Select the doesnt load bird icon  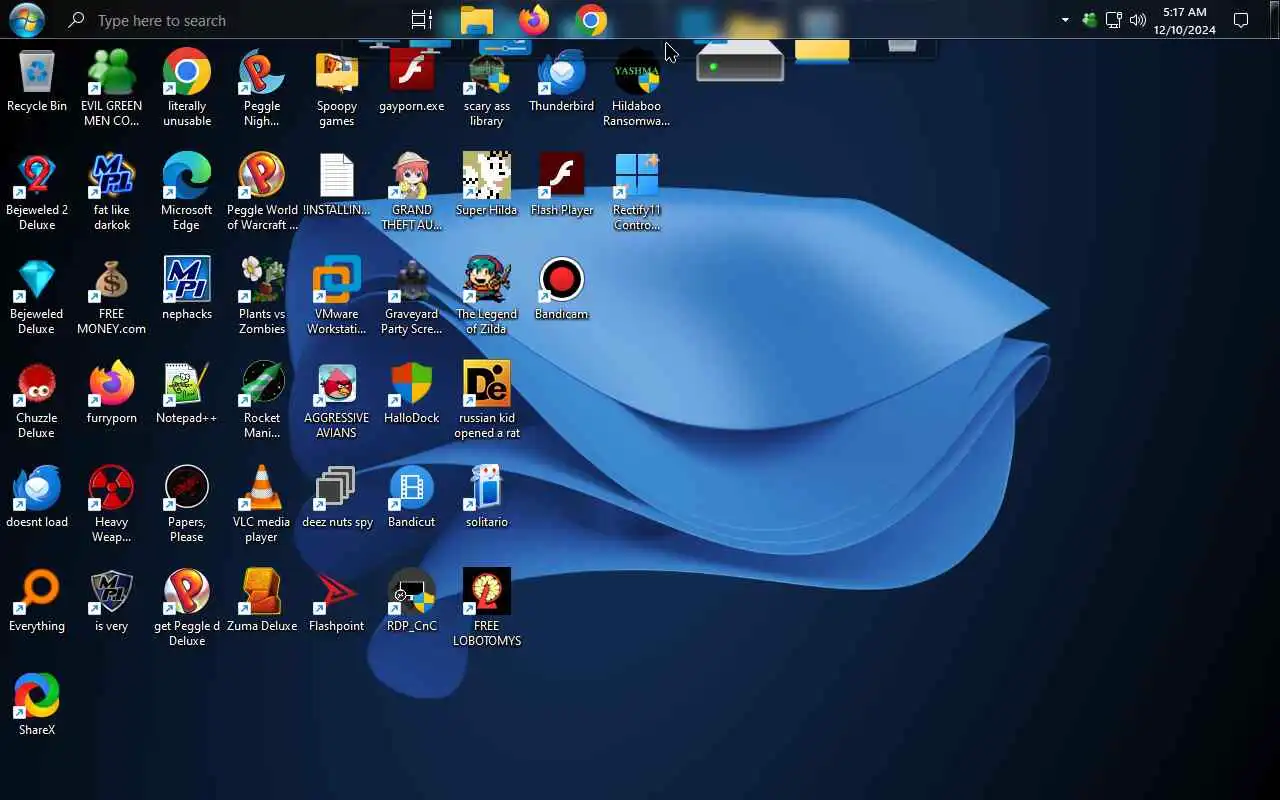coord(37,498)
